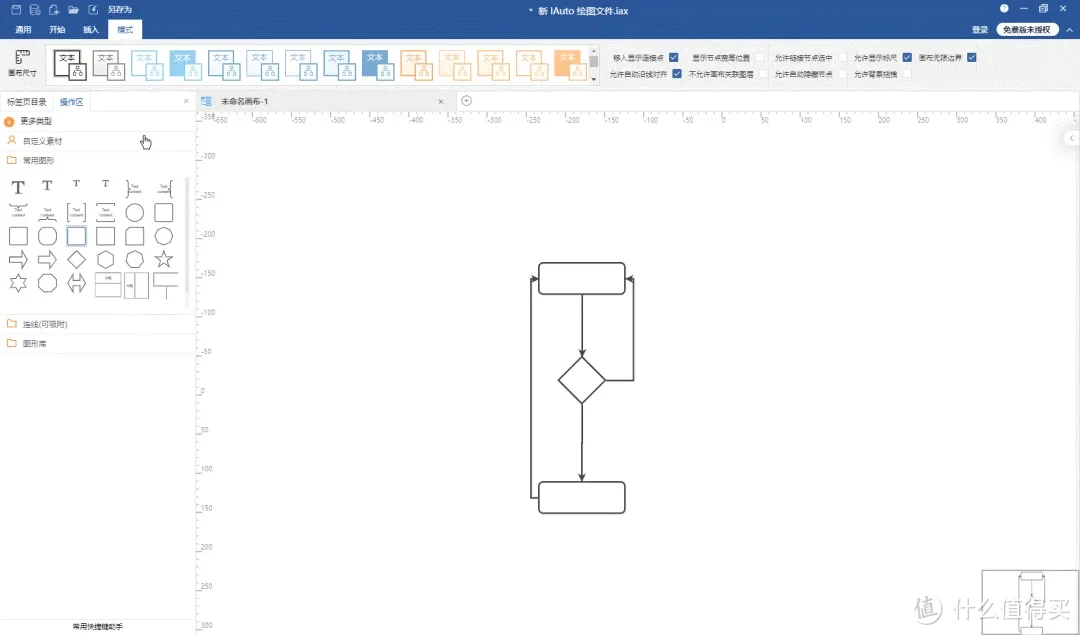1080x635 pixels.
Task: Enable 允许链接节点选中 checkbox
Action: [842, 58]
